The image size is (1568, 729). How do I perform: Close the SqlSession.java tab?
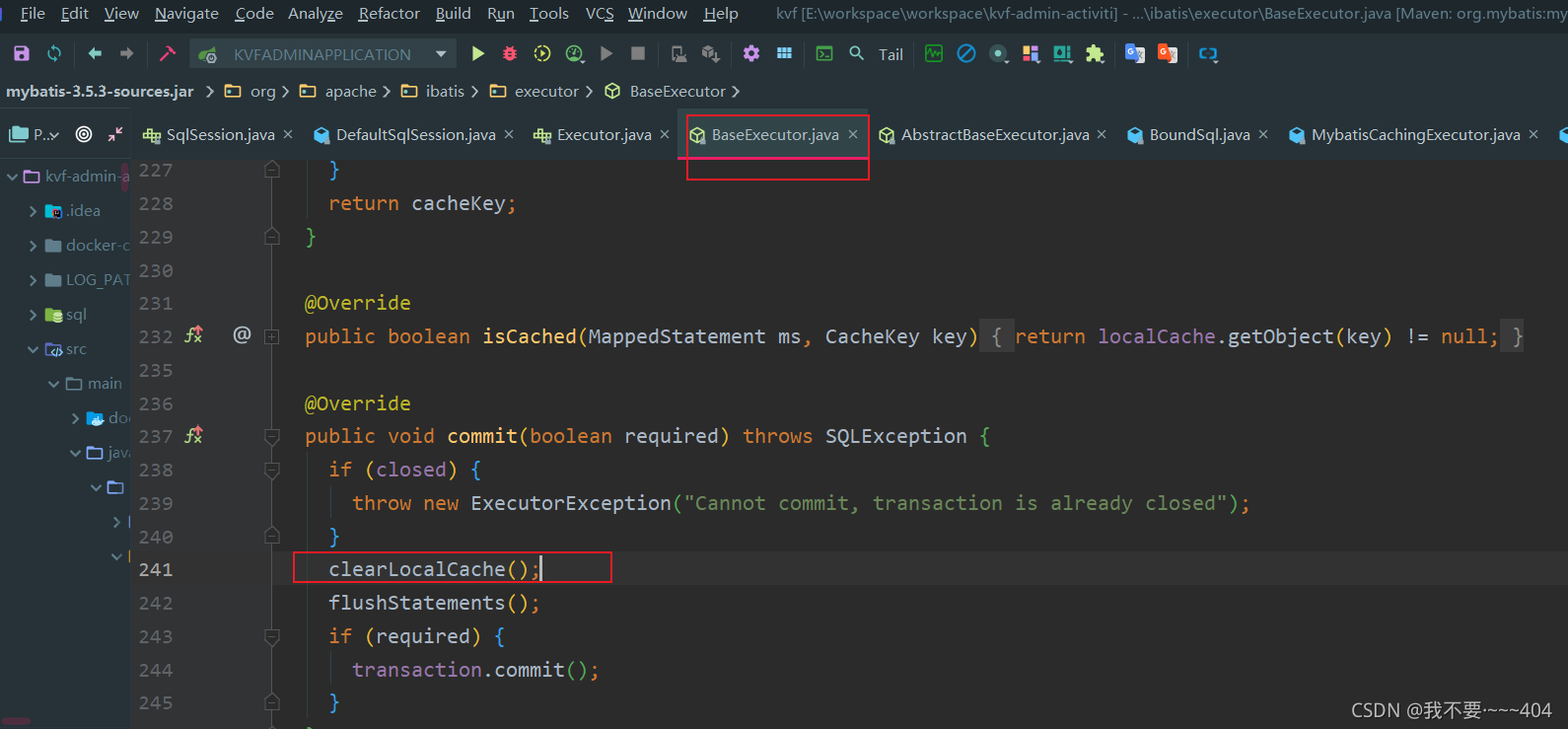point(288,134)
